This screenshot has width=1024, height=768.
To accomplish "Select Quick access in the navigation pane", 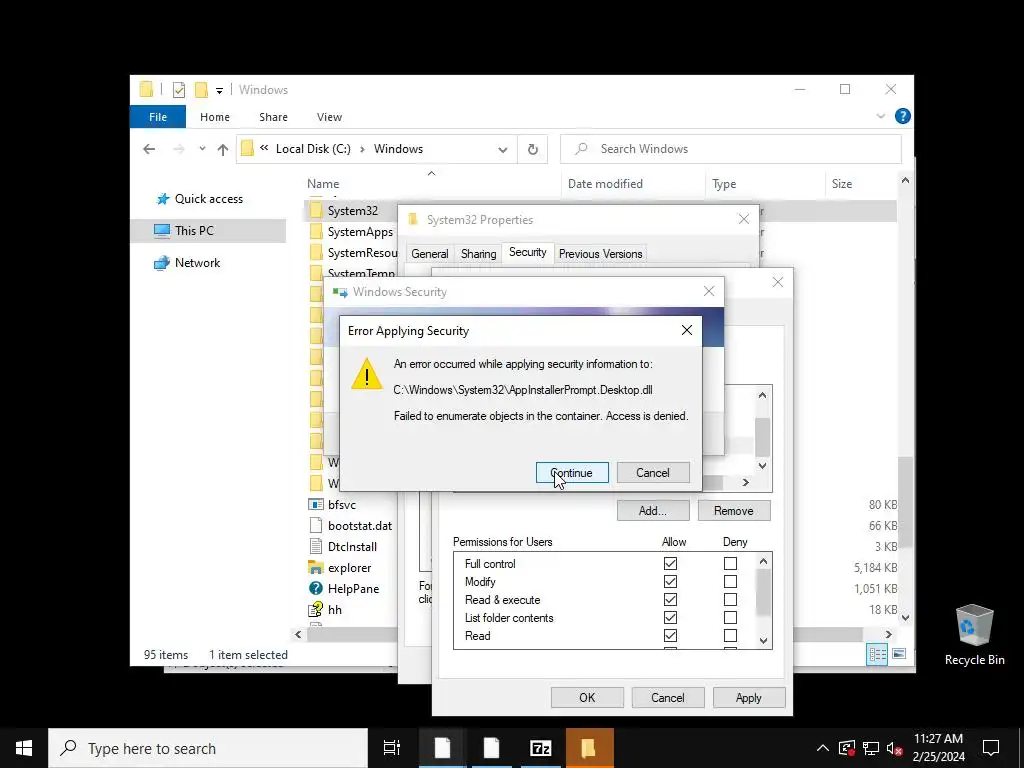I will tap(209, 199).
